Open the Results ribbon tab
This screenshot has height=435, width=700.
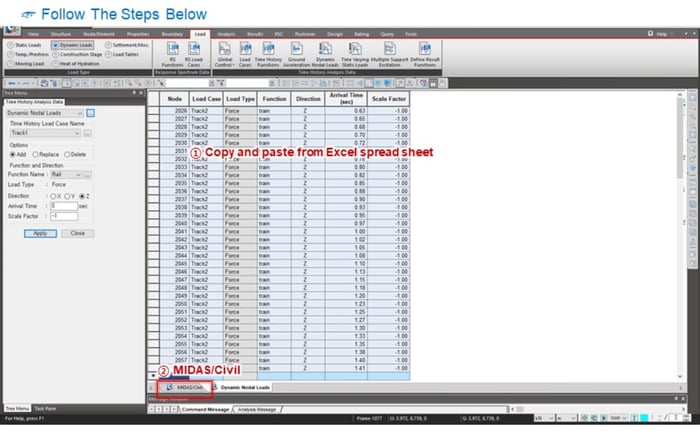[255, 34]
